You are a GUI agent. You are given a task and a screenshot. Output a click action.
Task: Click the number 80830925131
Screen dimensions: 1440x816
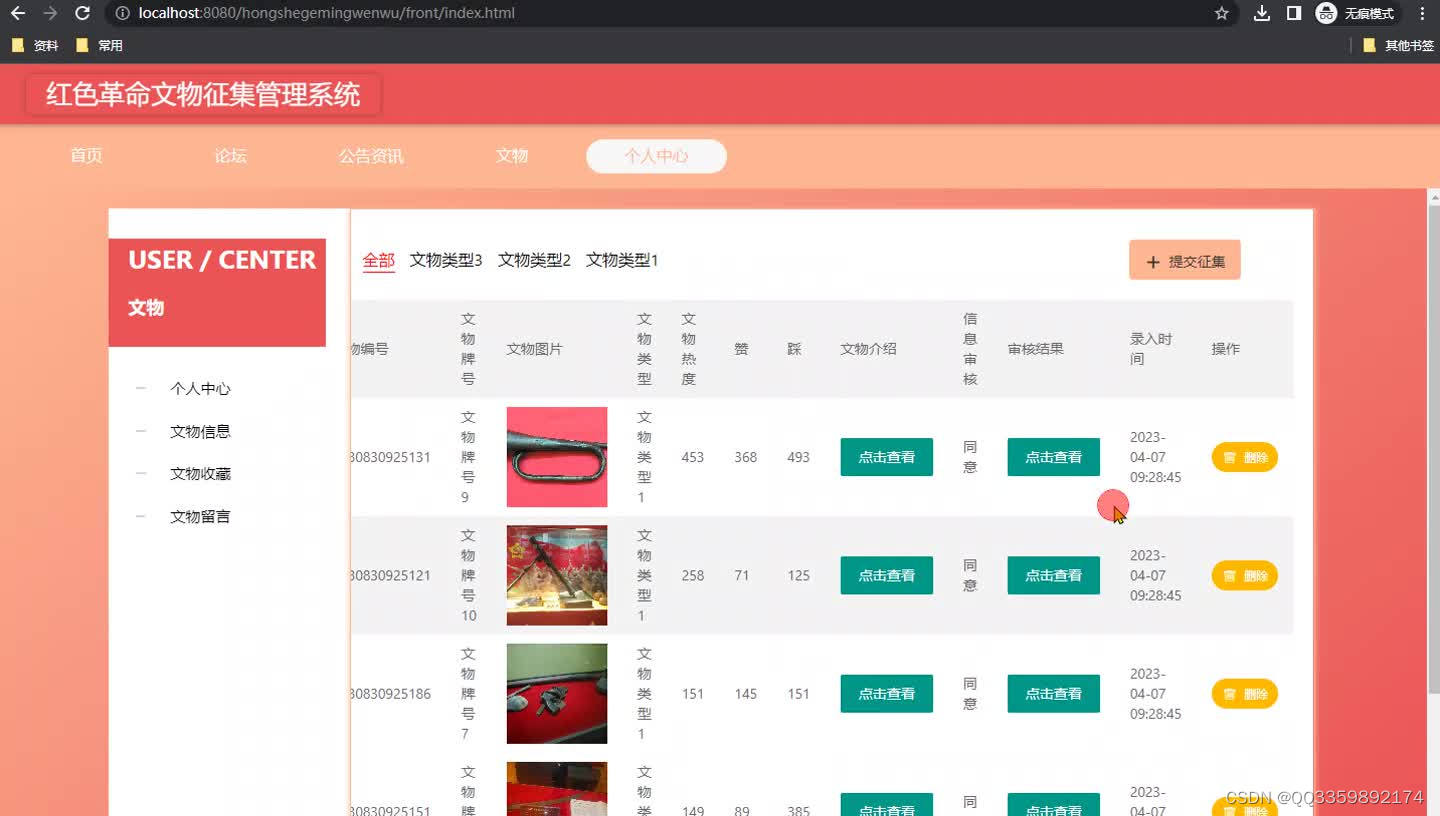[391, 457]
